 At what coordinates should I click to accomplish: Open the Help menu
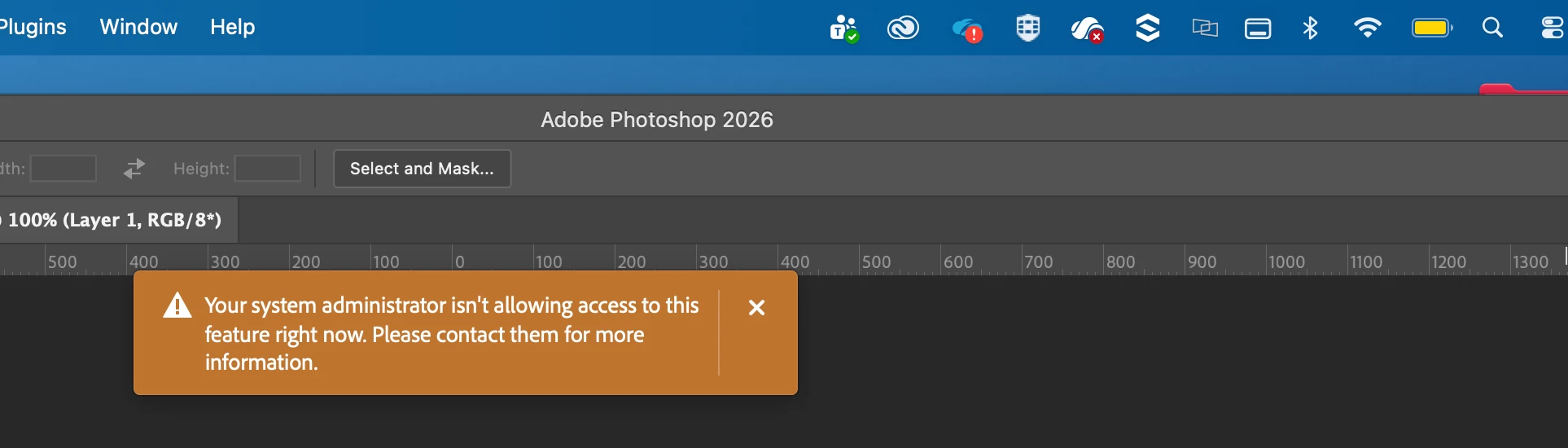[232, 27]
